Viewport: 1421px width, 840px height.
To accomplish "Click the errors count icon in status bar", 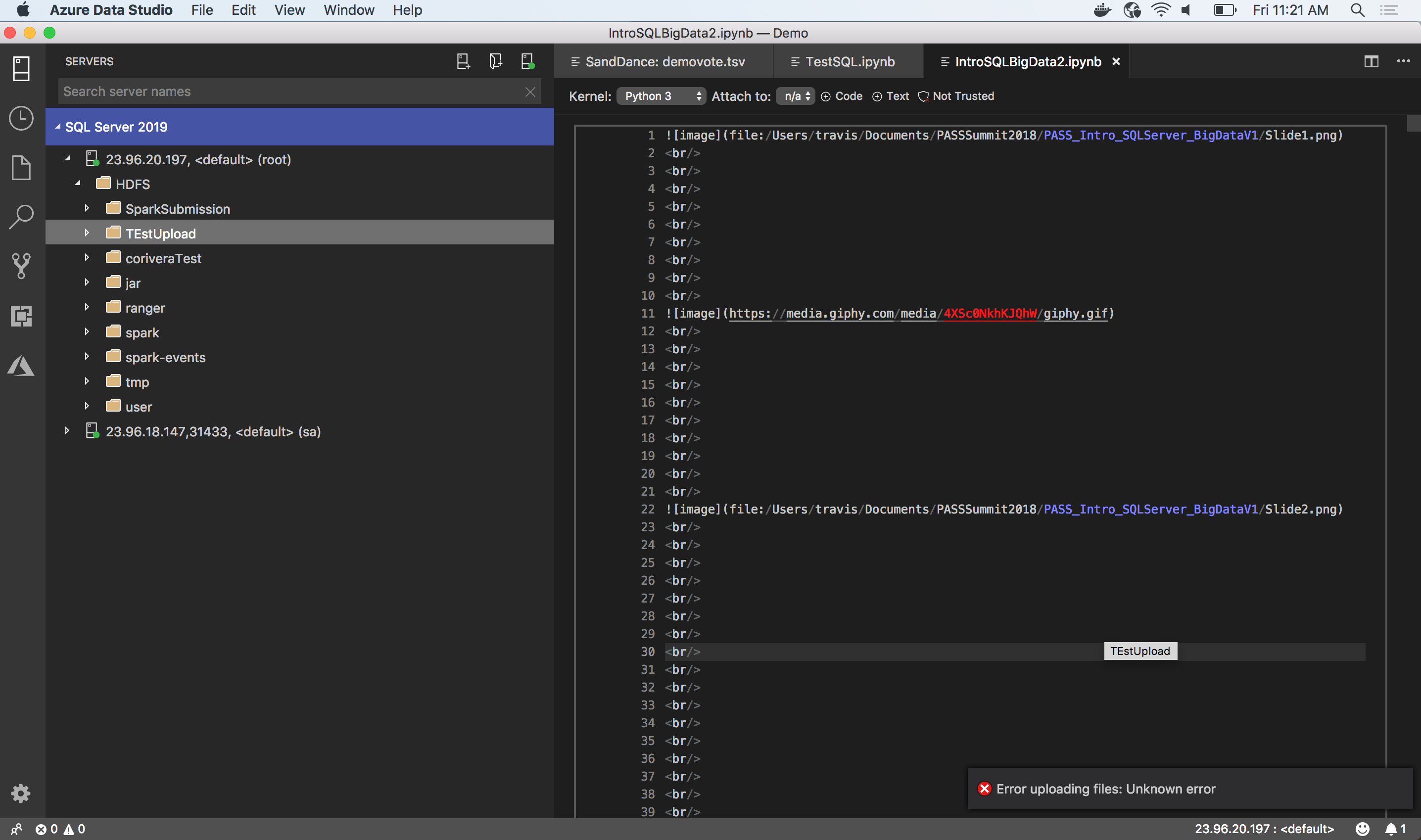I will pyautogui.click(x=47, y=829).
